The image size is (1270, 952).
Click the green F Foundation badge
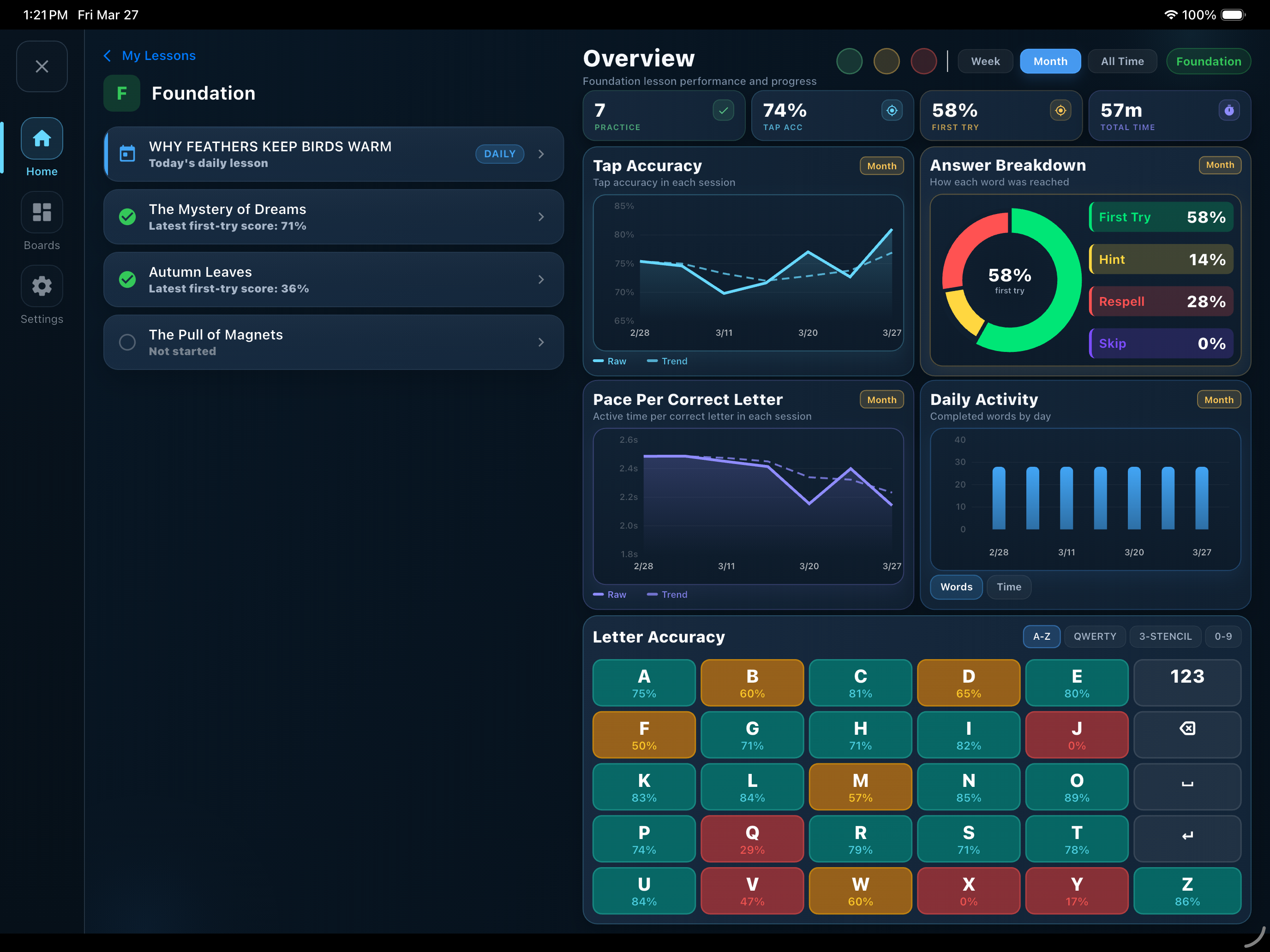click(x=122, y=93)
